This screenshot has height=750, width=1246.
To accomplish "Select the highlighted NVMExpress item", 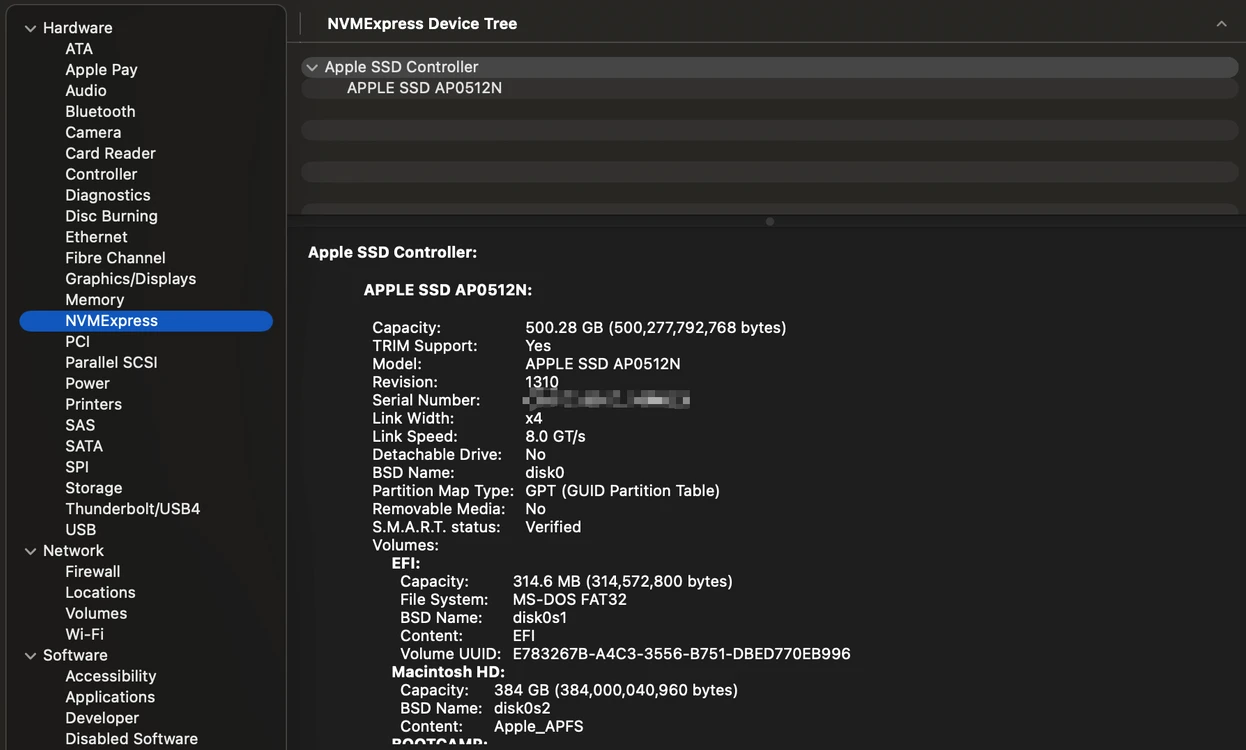I will pyautogui.click(x=146, y=321).
